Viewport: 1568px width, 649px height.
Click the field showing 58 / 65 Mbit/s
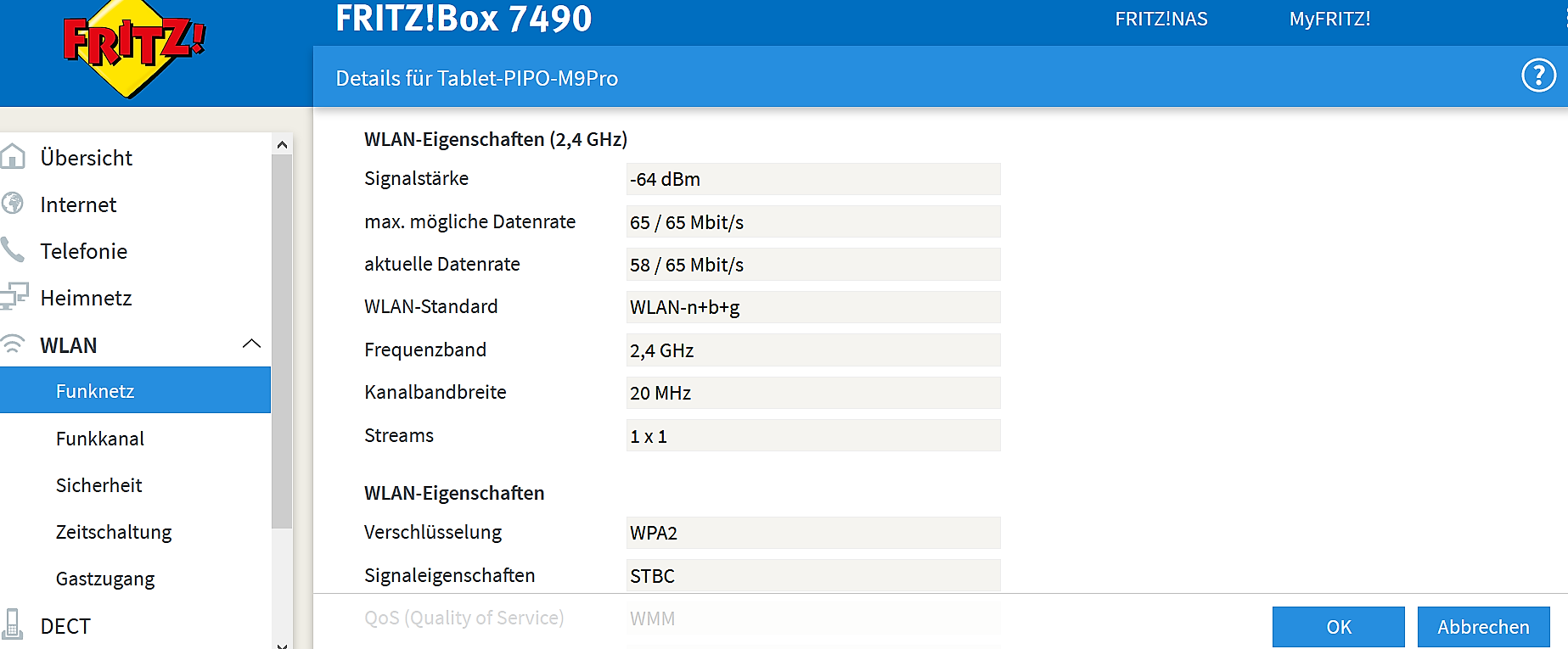(x=813, y=264)
